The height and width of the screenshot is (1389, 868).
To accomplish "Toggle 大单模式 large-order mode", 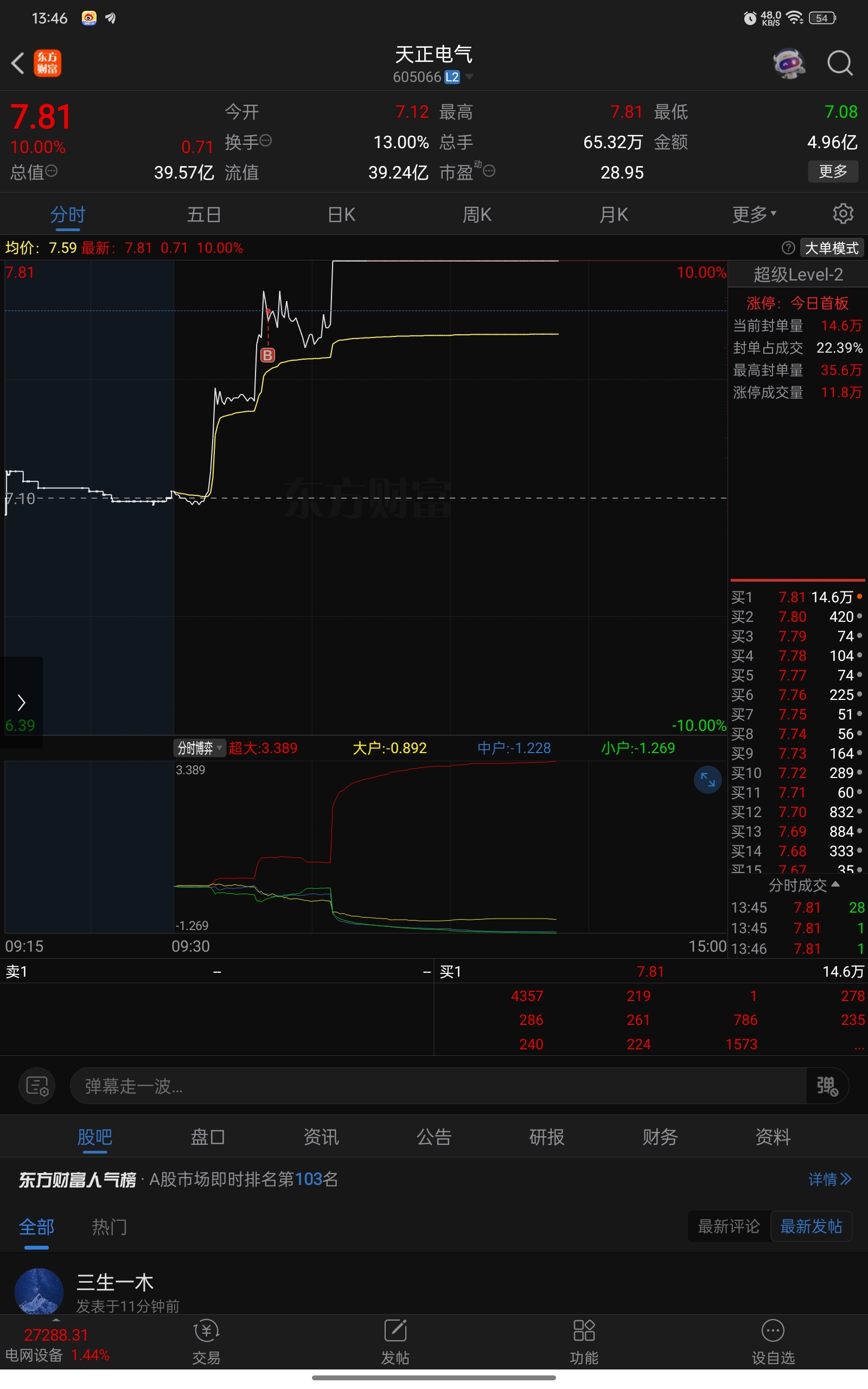I will 831,248.
